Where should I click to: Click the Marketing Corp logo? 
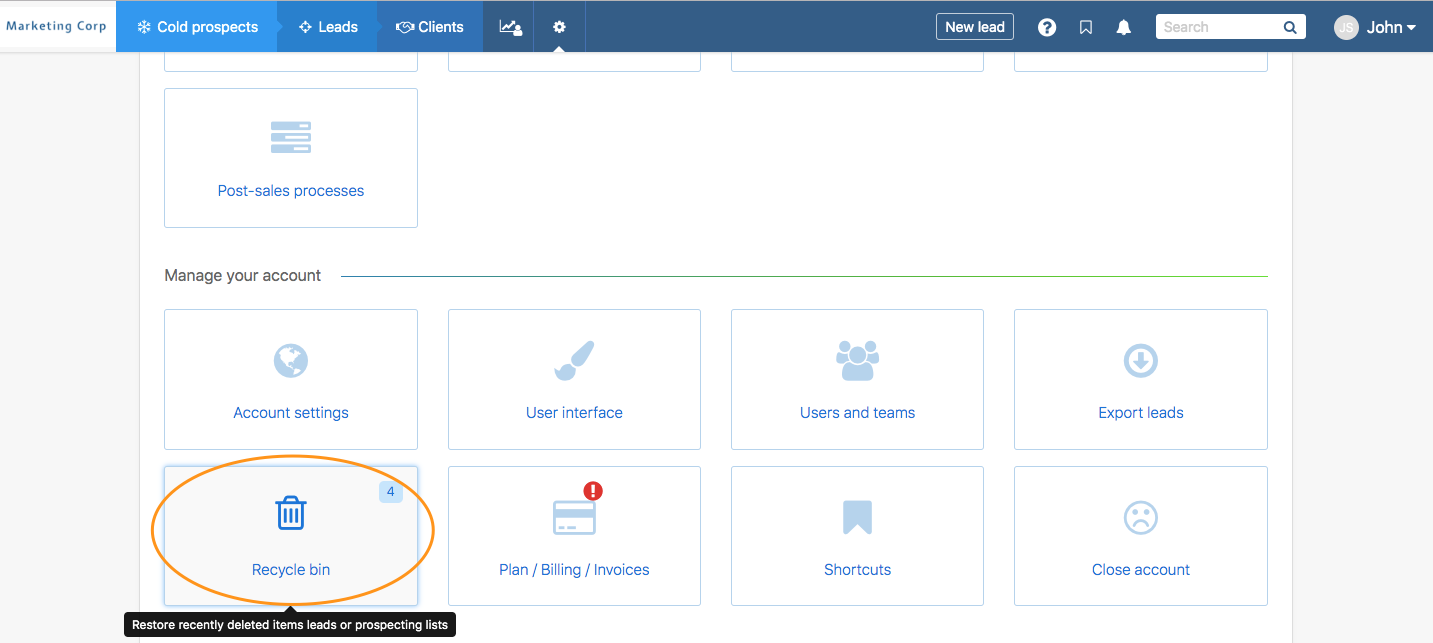(x=56, y=26)
